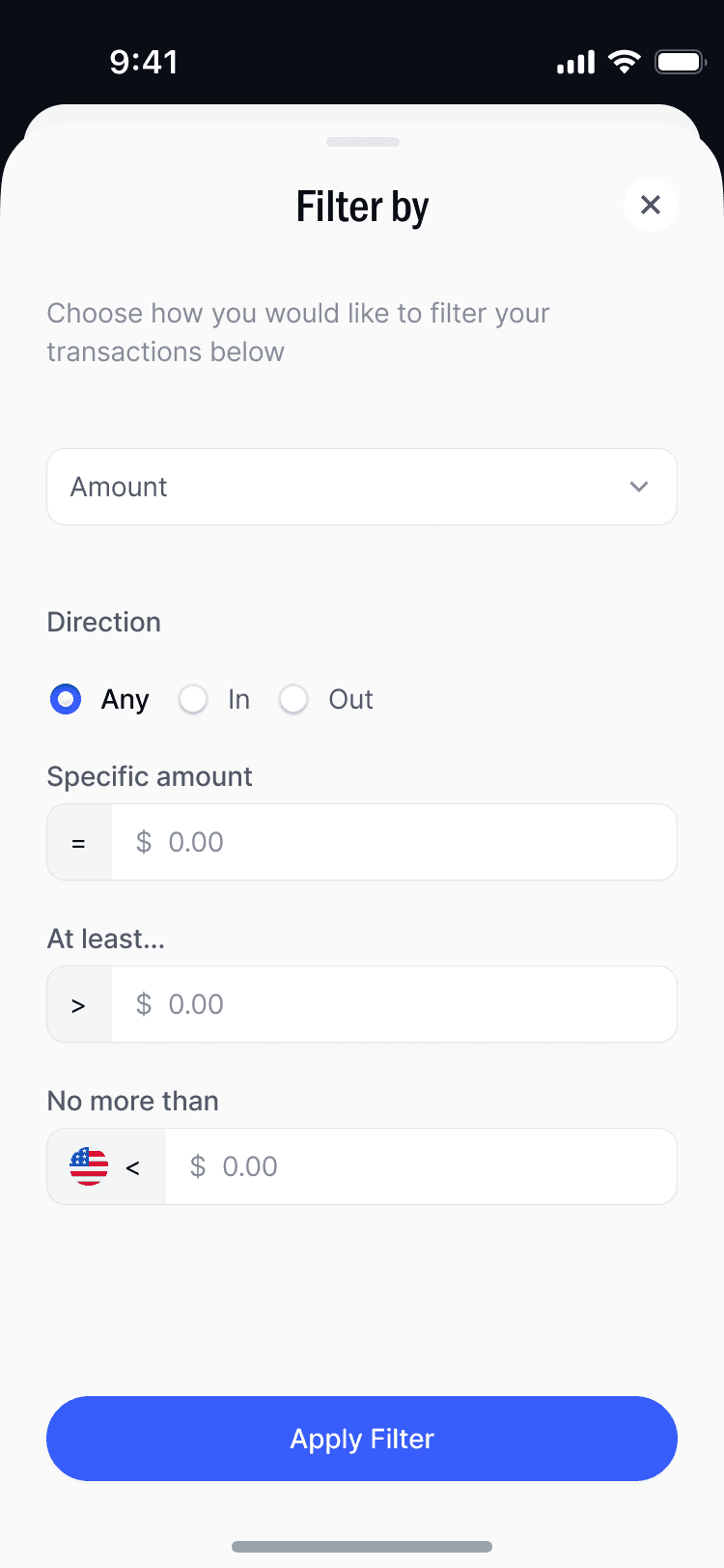This screenshot has width=724, height=1568.
Task: Tap the cellular signal bars icon
Action: click(575, 64)
